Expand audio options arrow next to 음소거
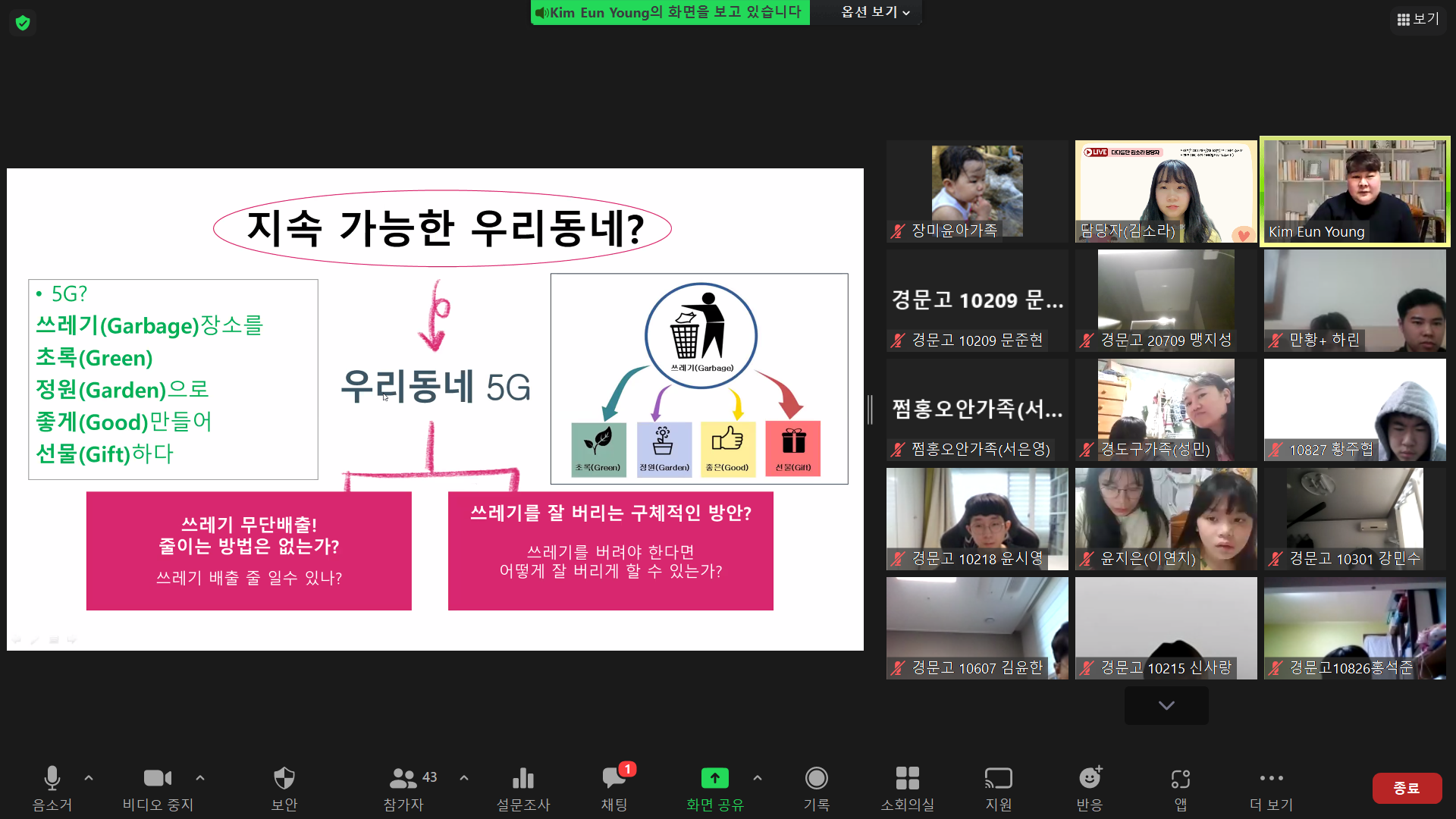 pos(89,777)
